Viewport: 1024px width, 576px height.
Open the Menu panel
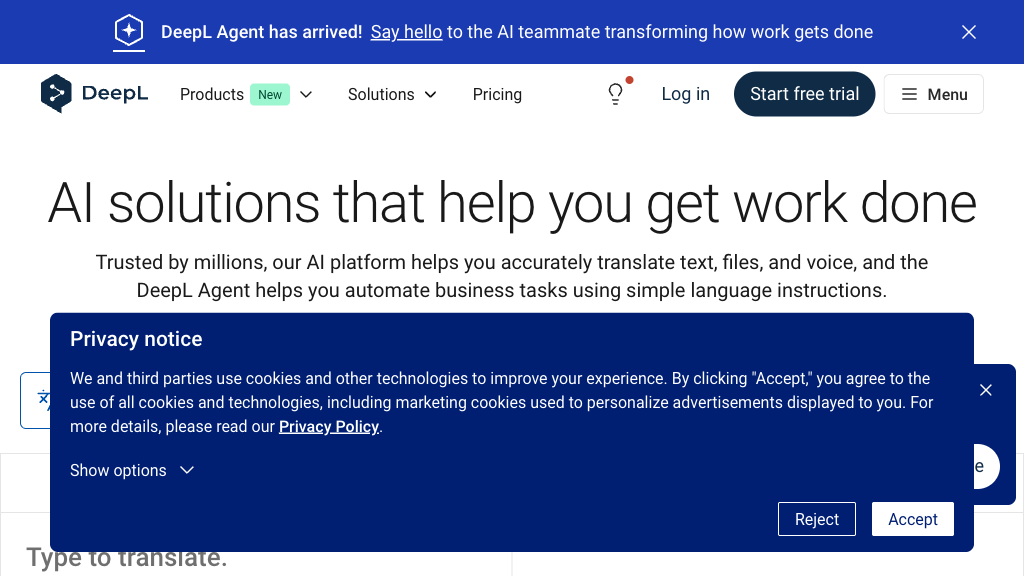point(933,93)
